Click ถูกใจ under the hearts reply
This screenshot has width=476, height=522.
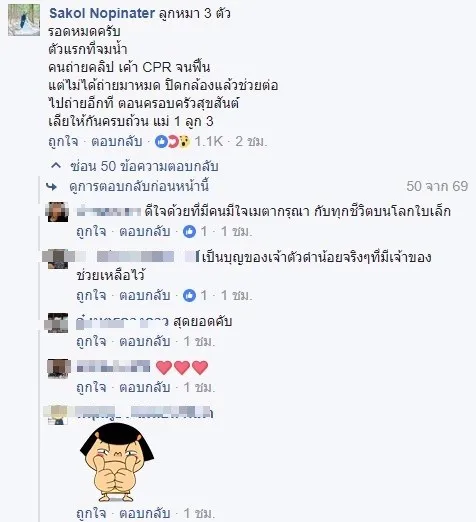pyautogui.click(x=91, y=387)
